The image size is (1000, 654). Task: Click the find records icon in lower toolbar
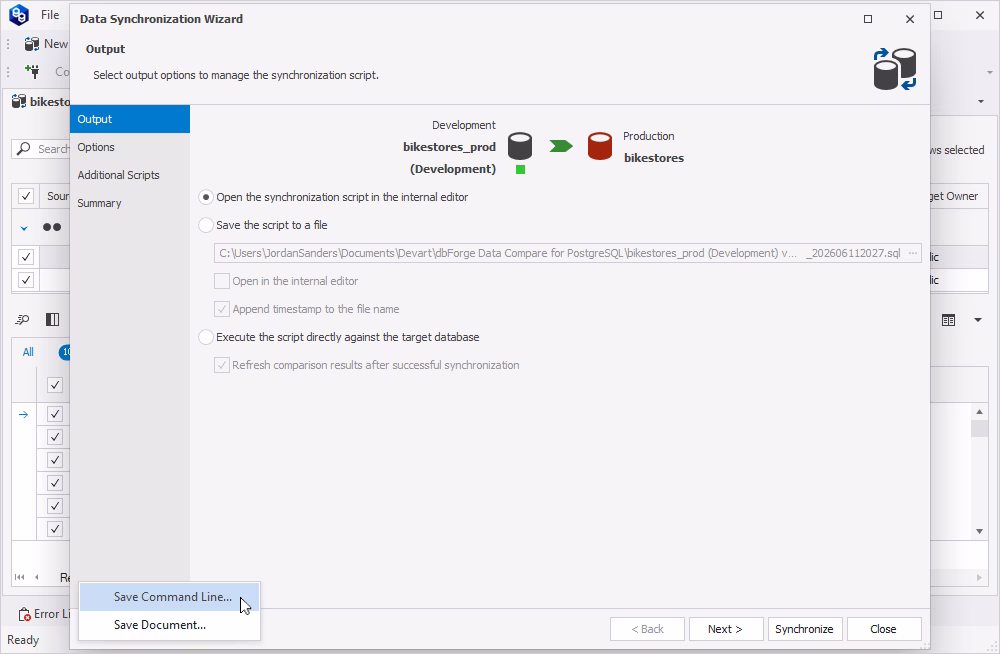22,320
